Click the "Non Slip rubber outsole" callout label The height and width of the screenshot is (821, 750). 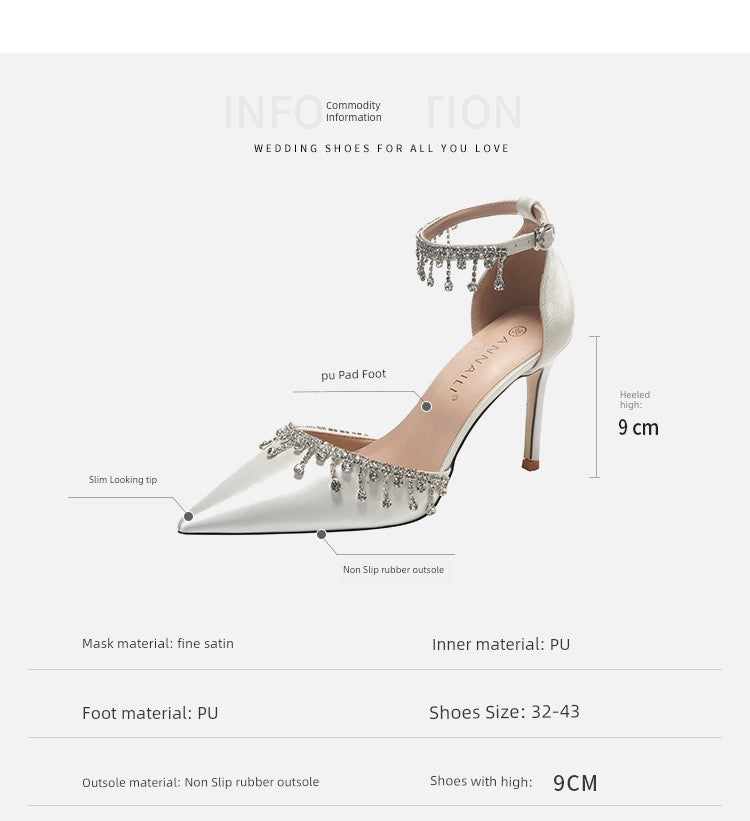393,570
